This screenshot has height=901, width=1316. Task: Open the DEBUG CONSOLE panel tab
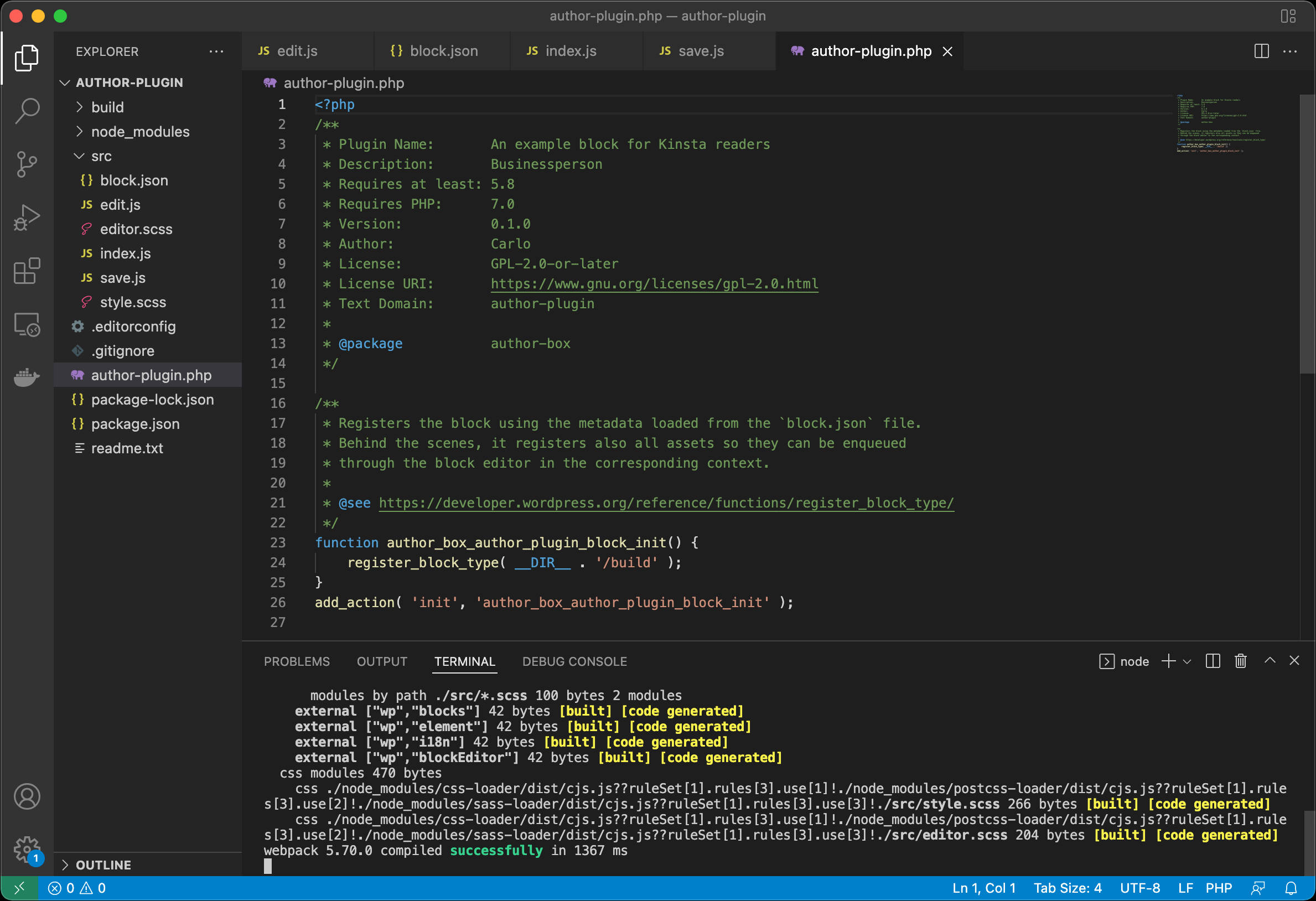574,661
